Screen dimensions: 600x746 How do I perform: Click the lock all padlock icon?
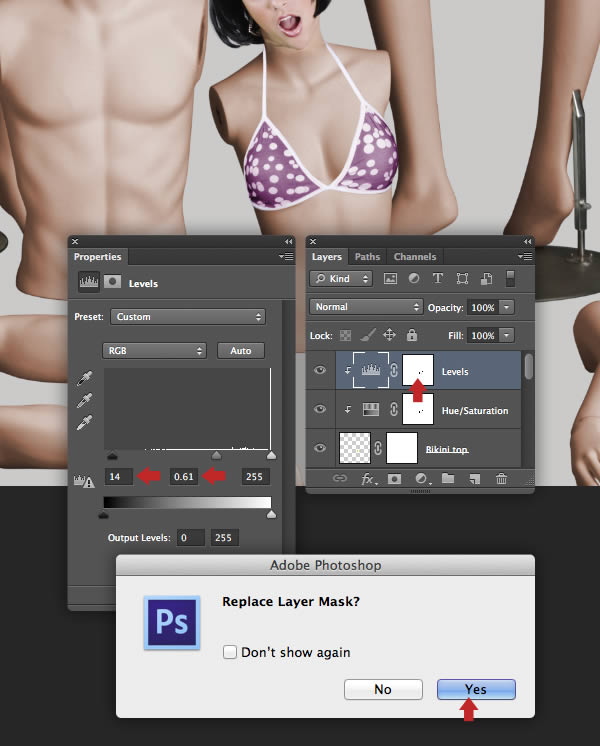tap(412, 336)
